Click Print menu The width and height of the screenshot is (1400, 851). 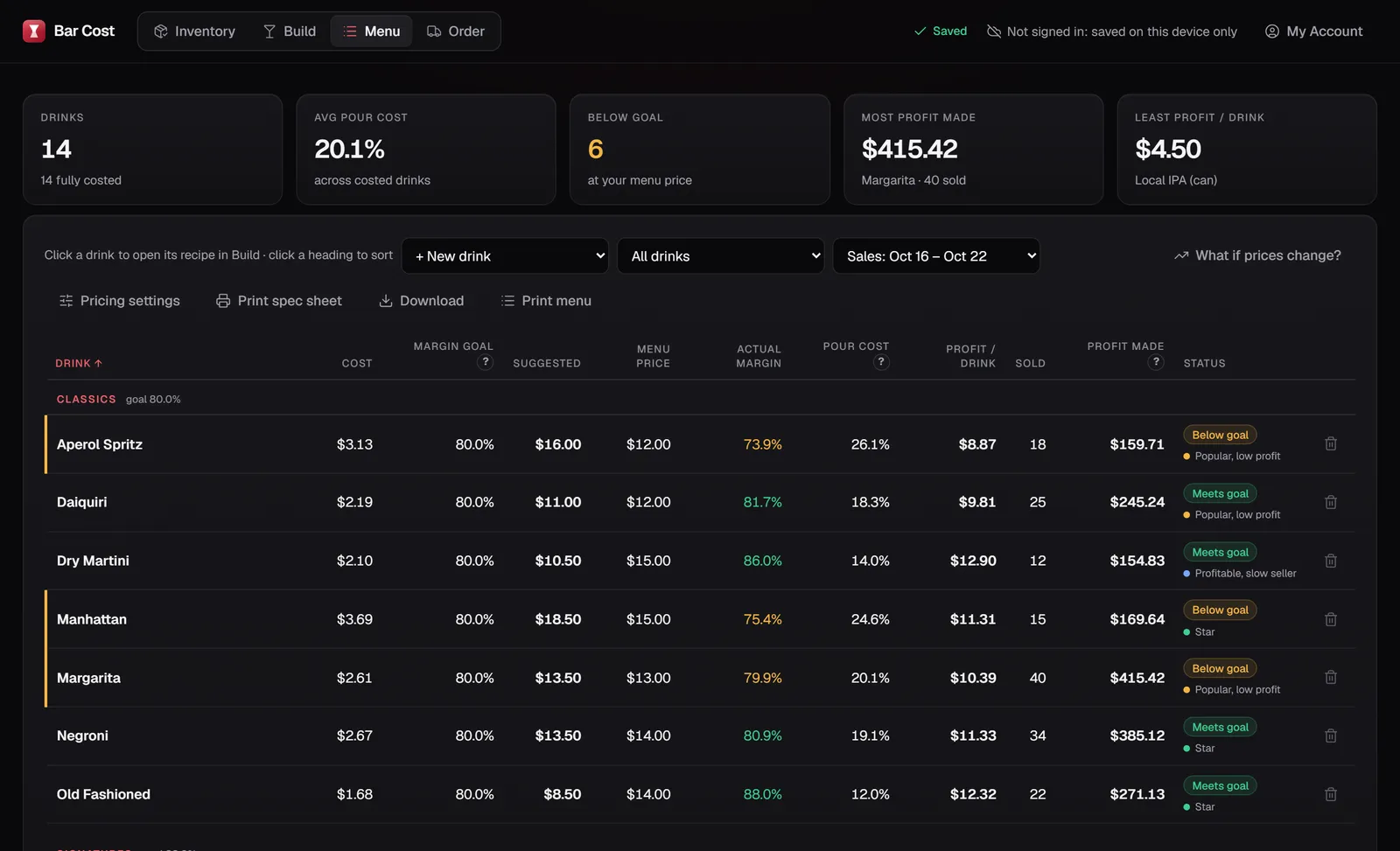coord(546,301)
